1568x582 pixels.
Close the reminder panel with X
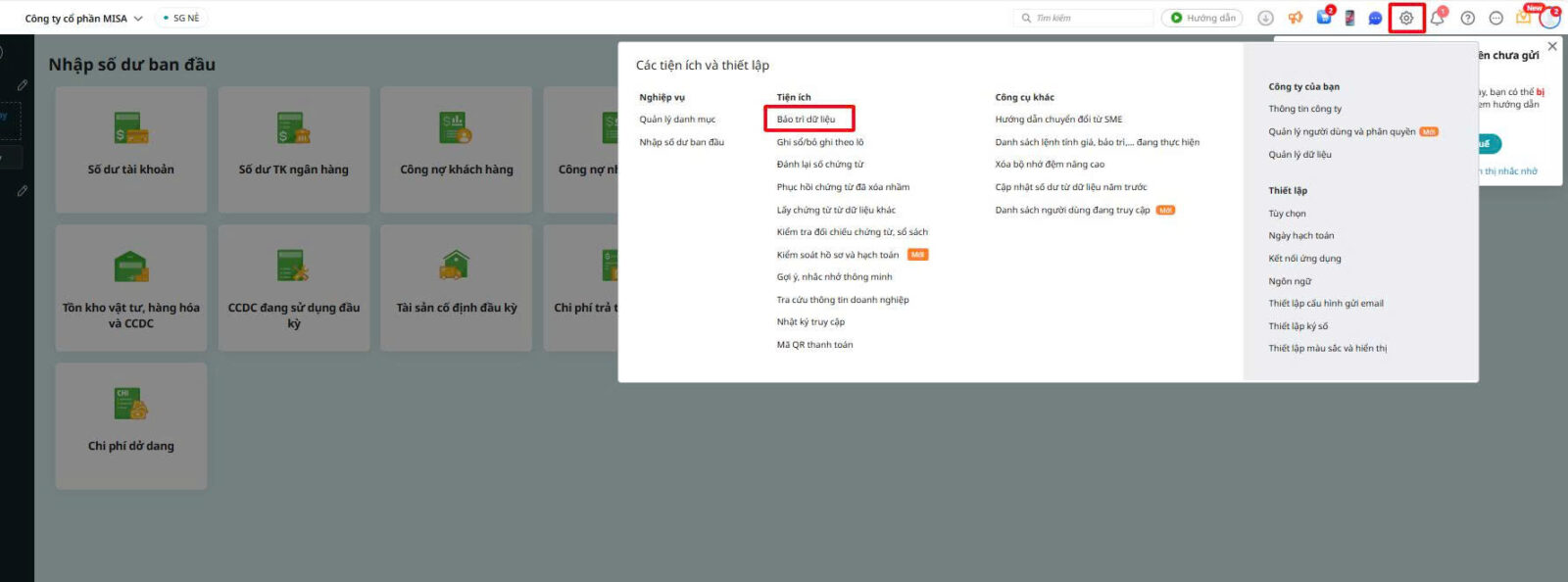[x=1552, y=46]
